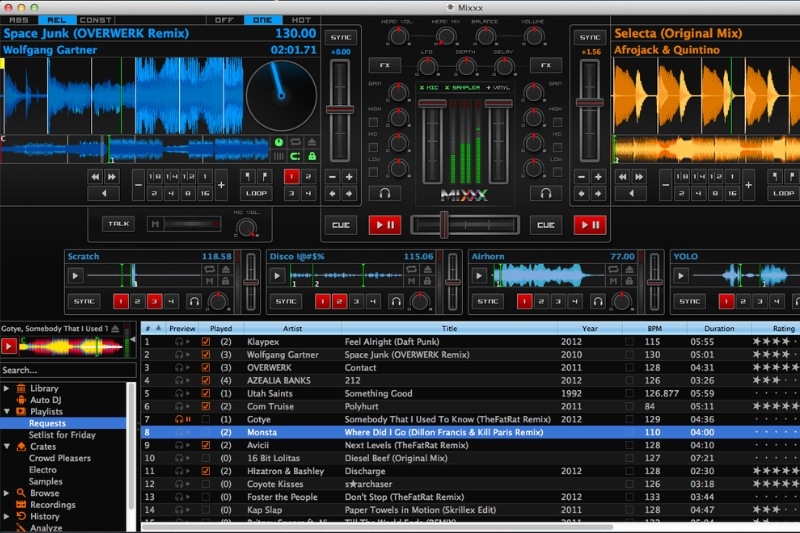Viewport: 800px width, 533px height.
Task: Toggle right channel MID kill checkbox
Action: pyautogui.click(x=558, y=147)
